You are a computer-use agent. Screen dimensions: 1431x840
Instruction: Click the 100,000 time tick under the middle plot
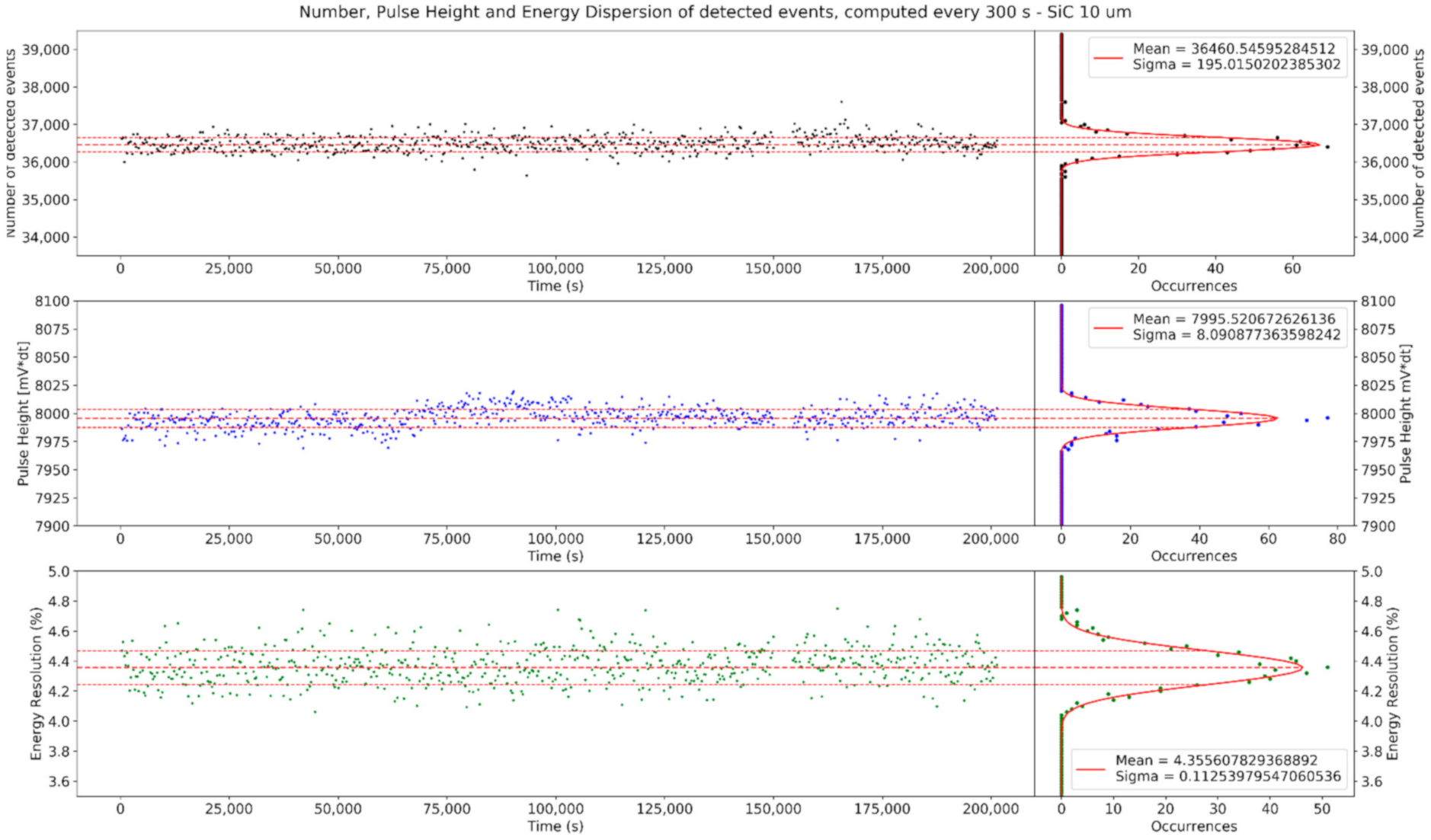[x=555, y=538]
